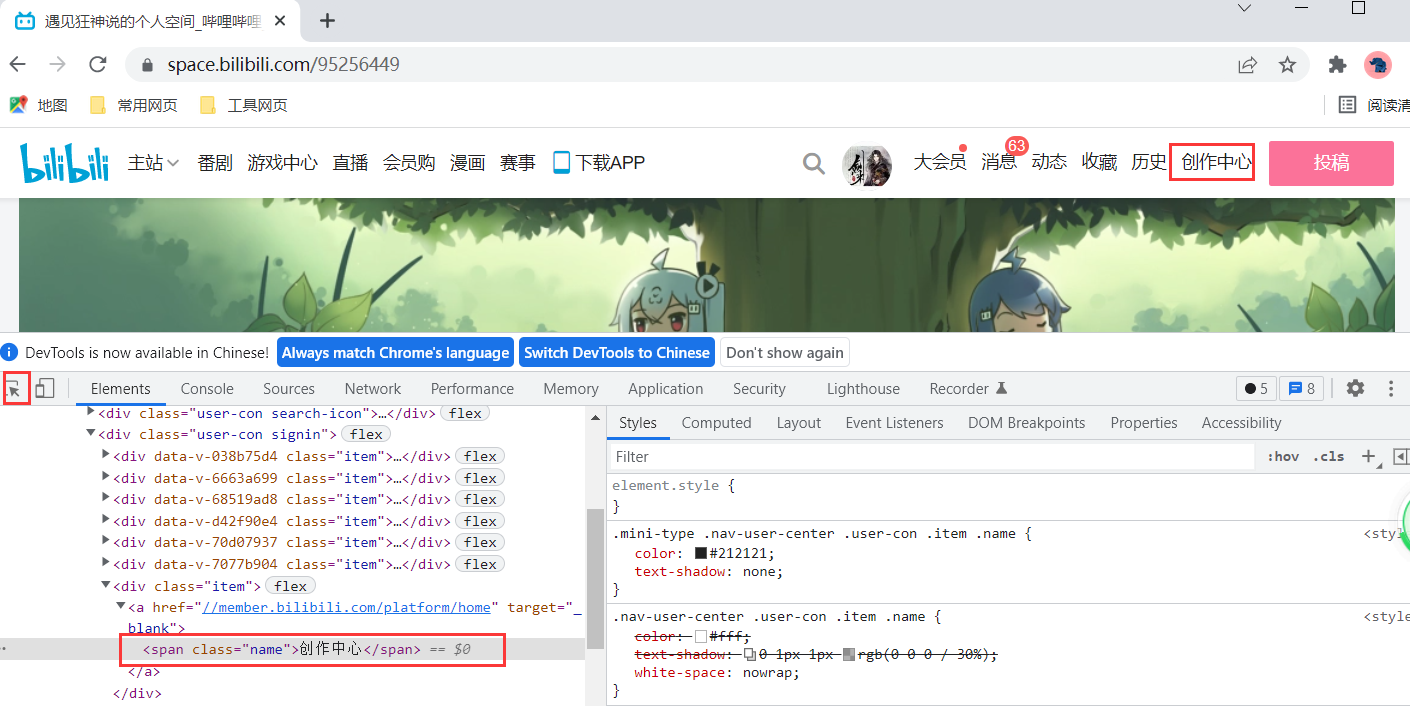Open the extensions puzzle icon
This screenshot has width=1410, height=706.
[x=1337, y=65]
